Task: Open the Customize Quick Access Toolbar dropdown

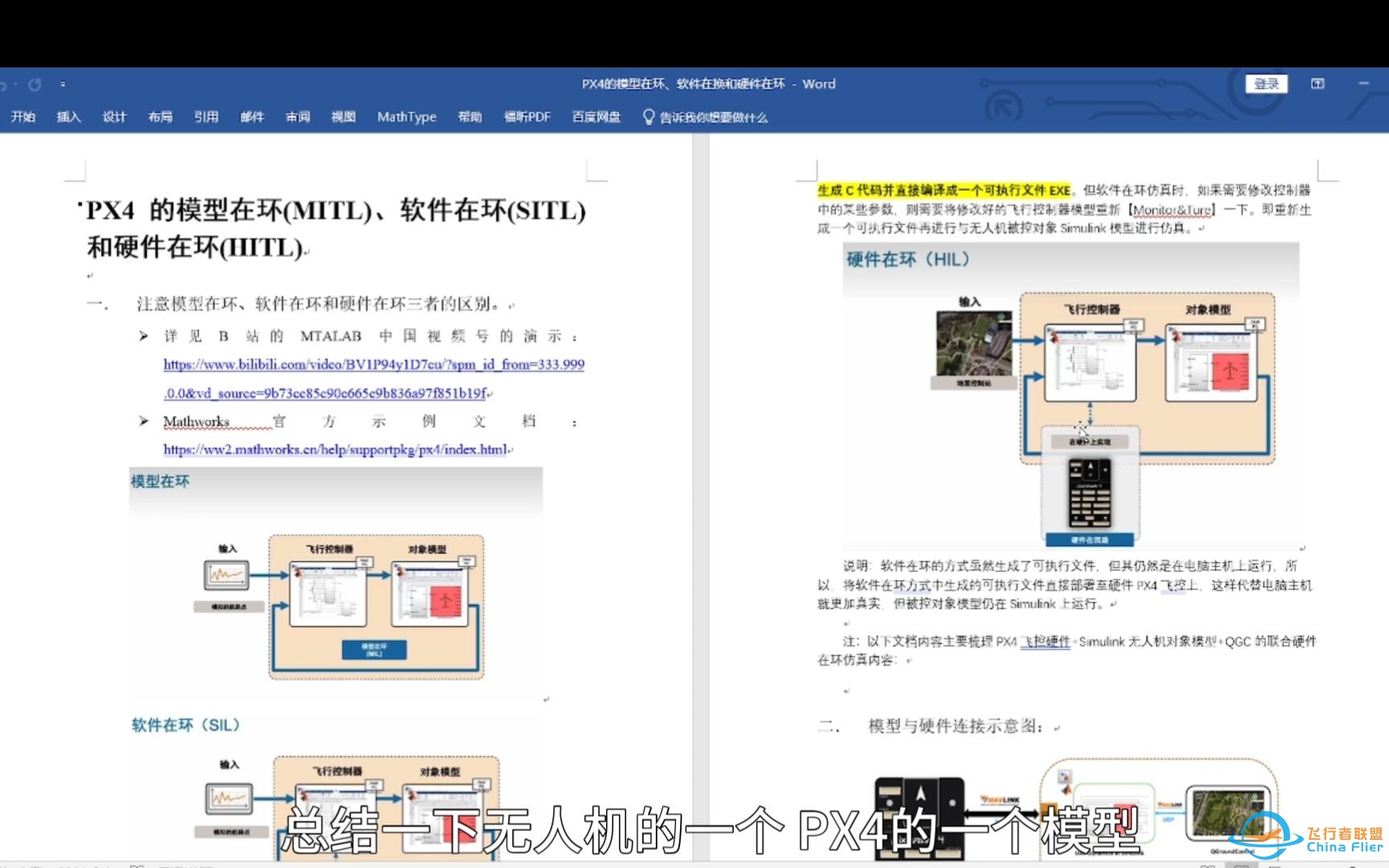Action: 63,84
